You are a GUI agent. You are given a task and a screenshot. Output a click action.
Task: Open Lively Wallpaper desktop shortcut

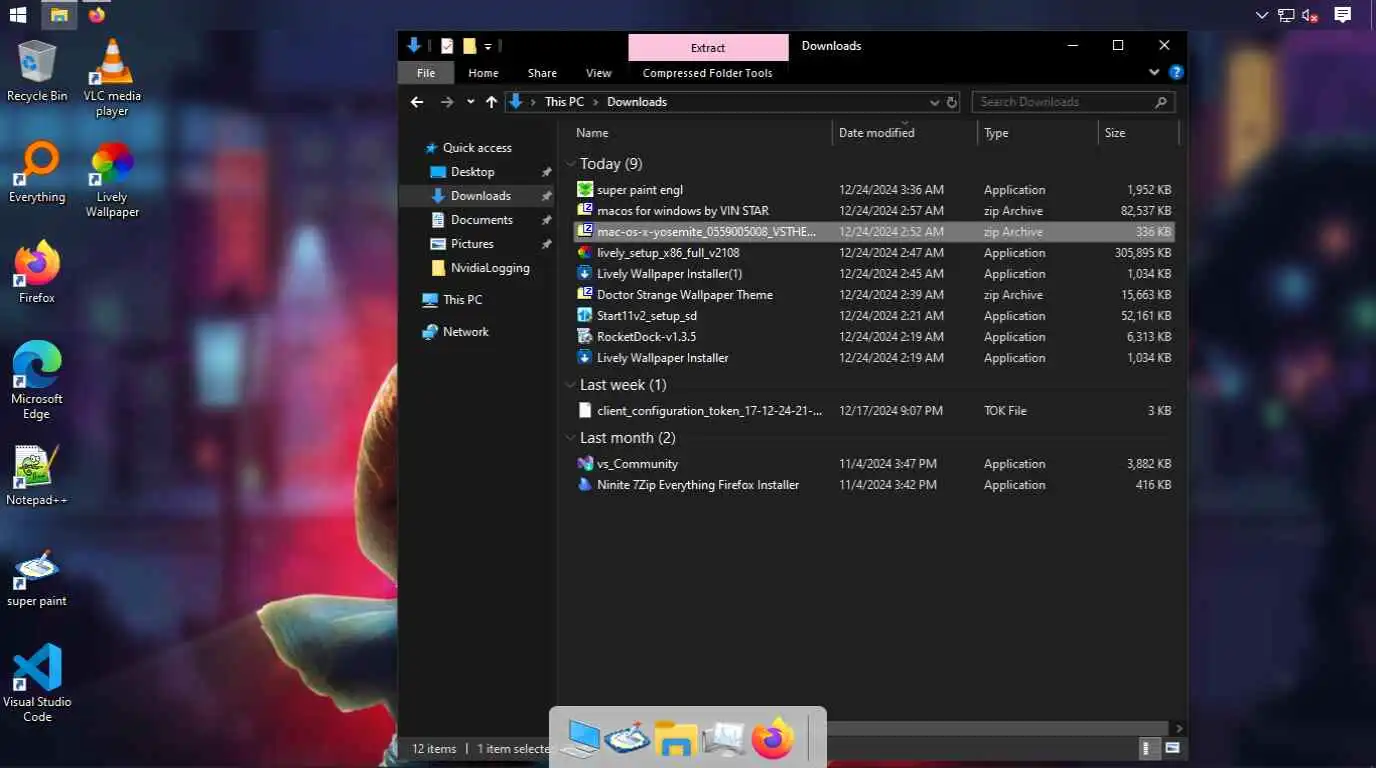pyautogui.click(x=112, y=179)
